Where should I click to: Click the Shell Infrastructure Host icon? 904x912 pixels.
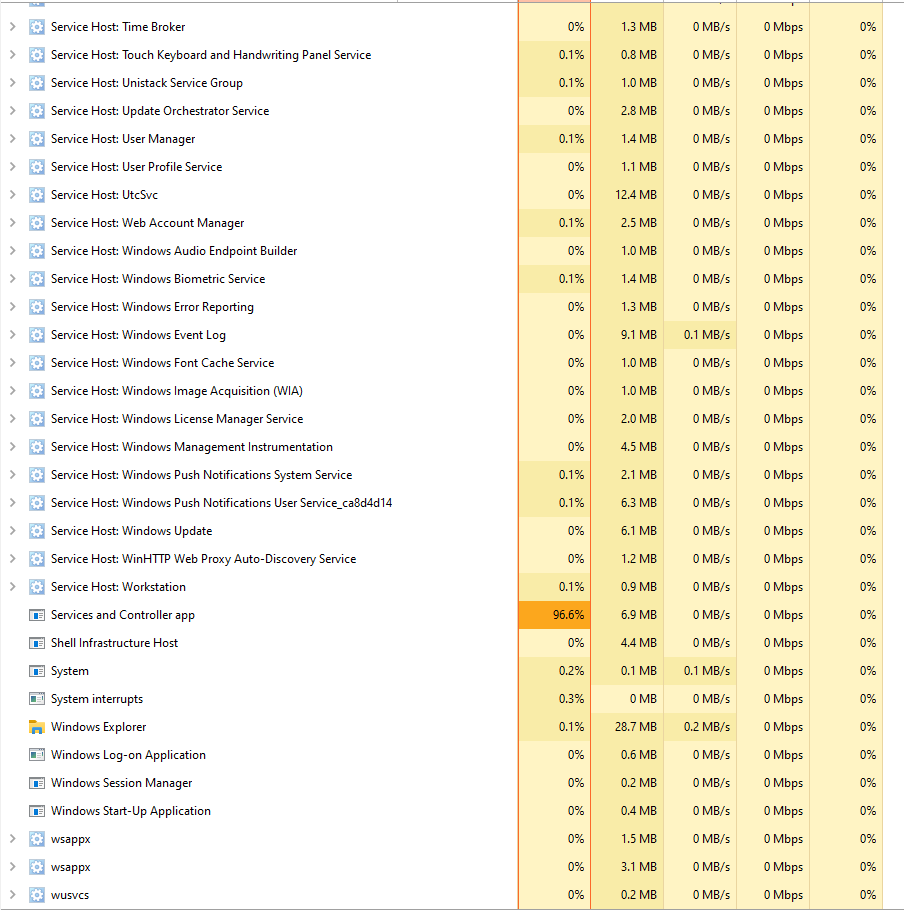[37, 643]
